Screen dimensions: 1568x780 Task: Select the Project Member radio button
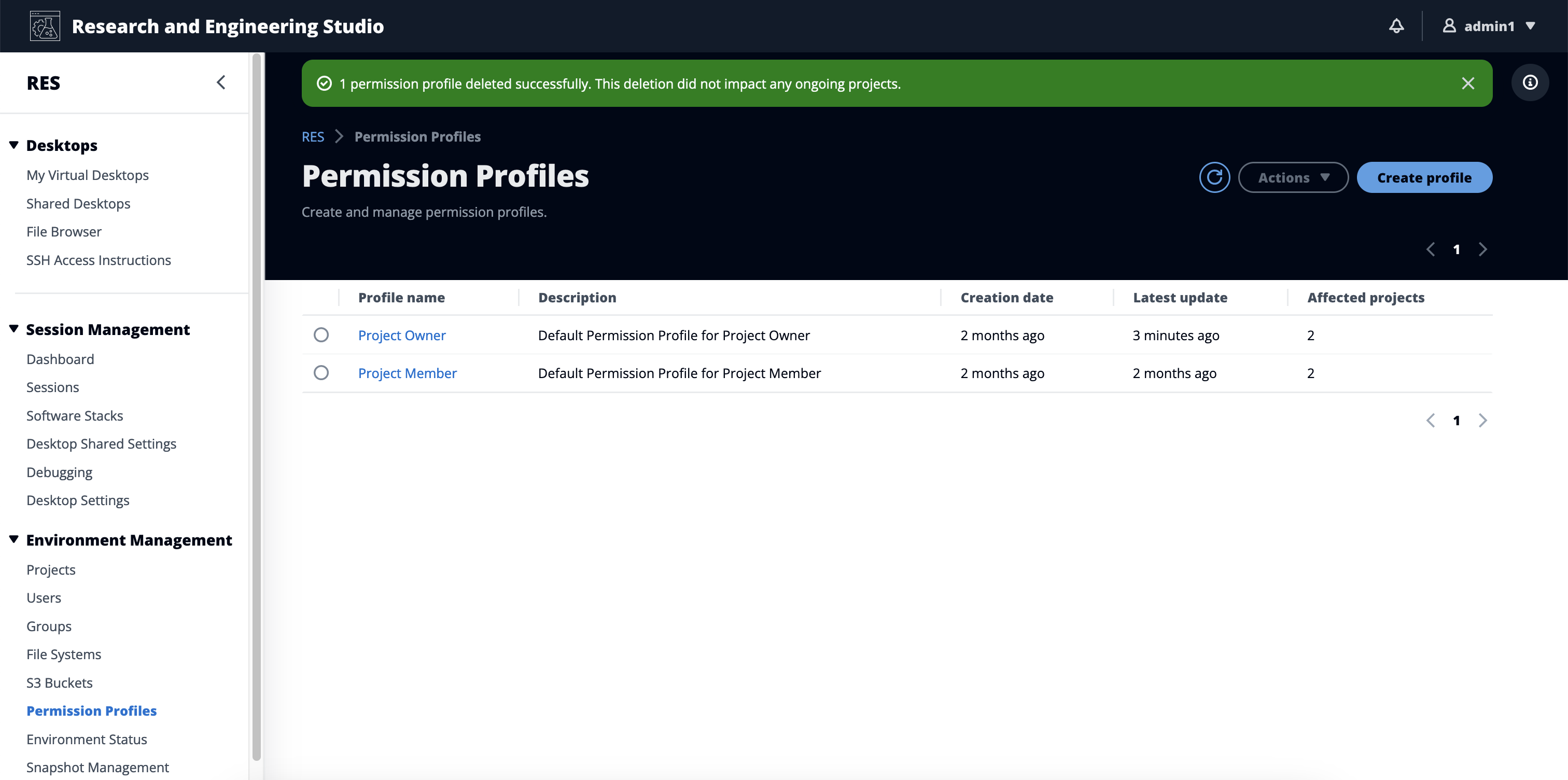(322, 372)
